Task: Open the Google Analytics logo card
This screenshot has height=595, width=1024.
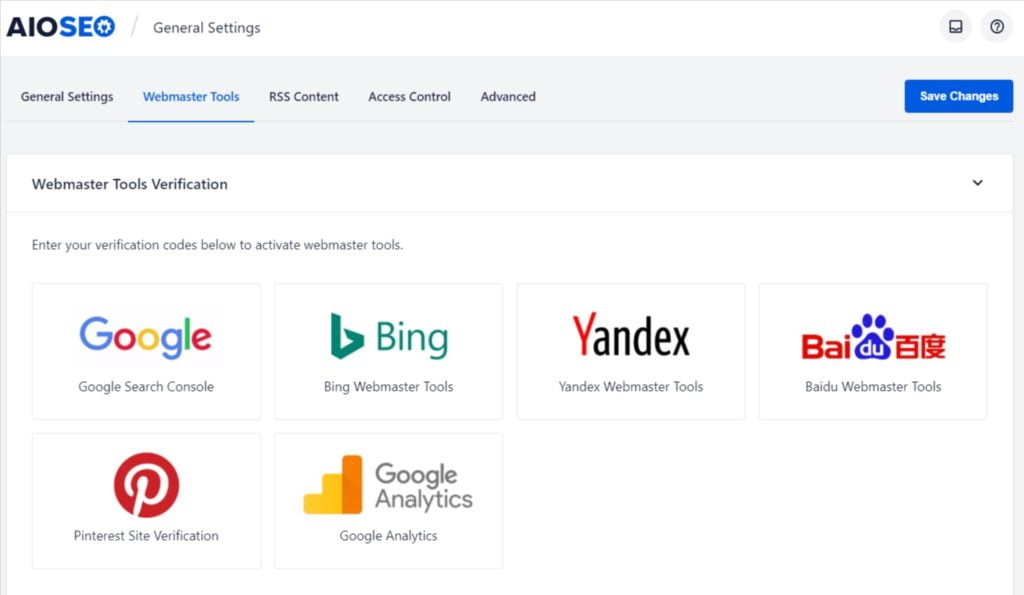Action: 388,485
